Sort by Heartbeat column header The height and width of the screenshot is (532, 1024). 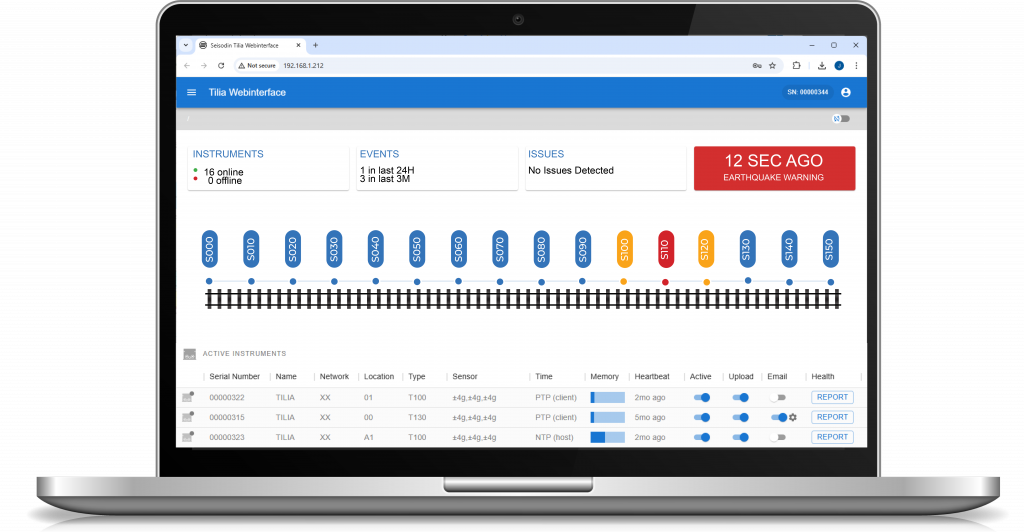tap(652, 377)
